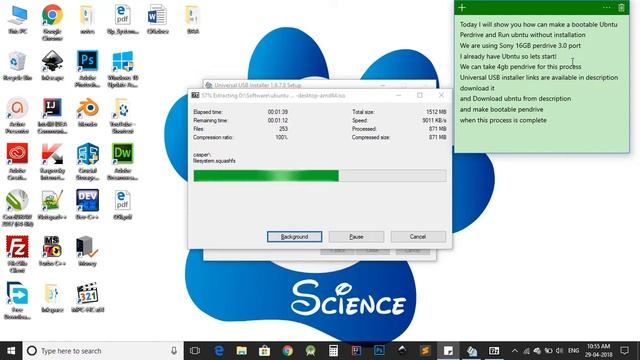Switch to Sublime Text on the taskbar
The image size is (640, 360).
[425, 351]
